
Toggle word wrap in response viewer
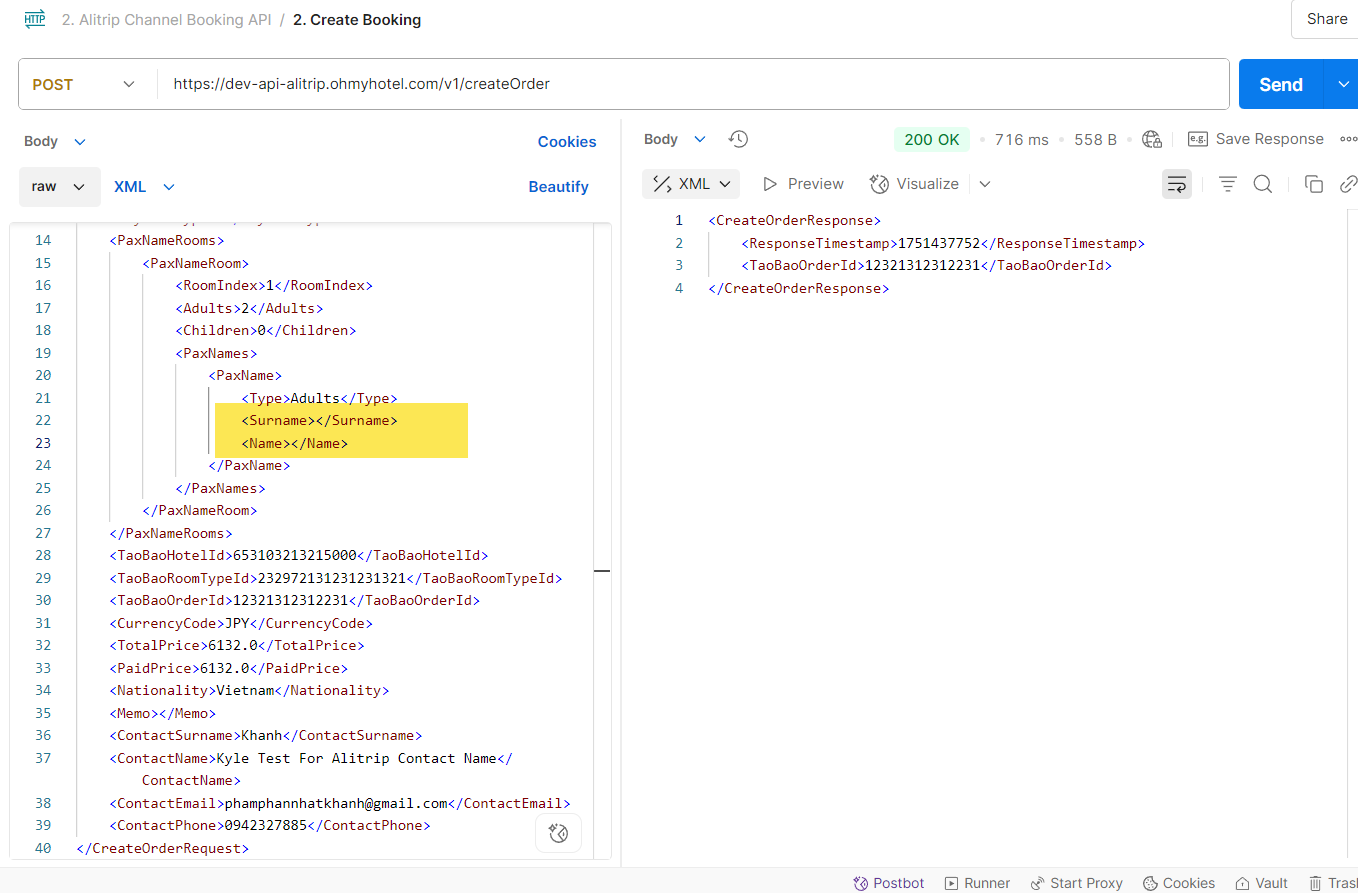[1177, 184]
